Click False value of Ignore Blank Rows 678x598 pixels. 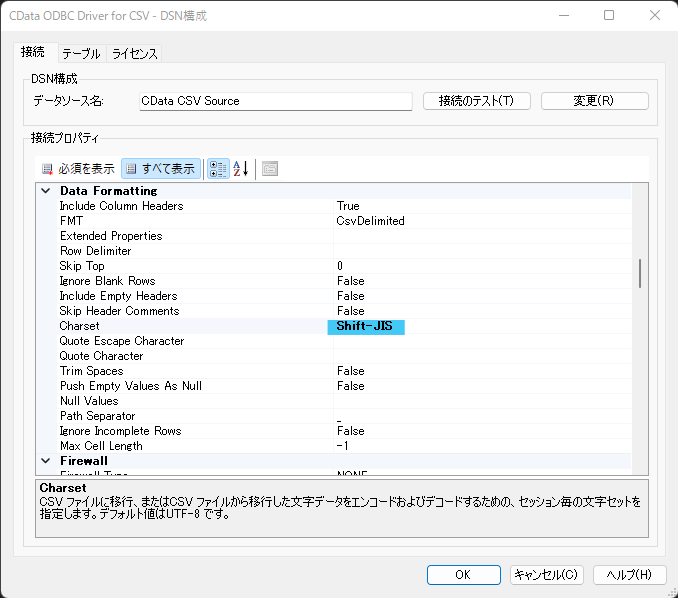pos(351,281)
